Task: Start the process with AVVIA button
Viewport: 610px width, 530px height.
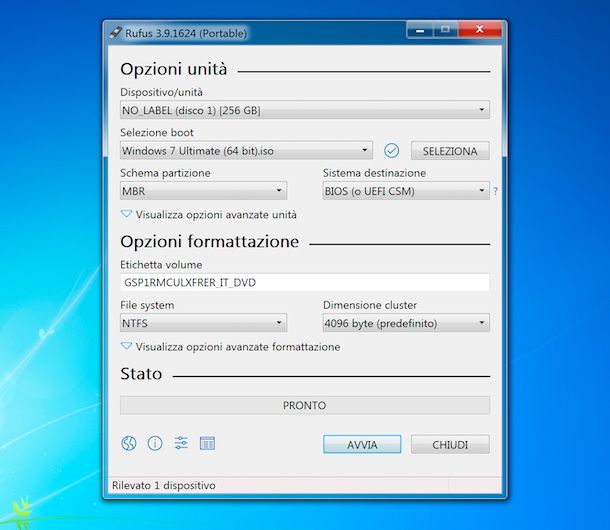Action: pos(362,444)
